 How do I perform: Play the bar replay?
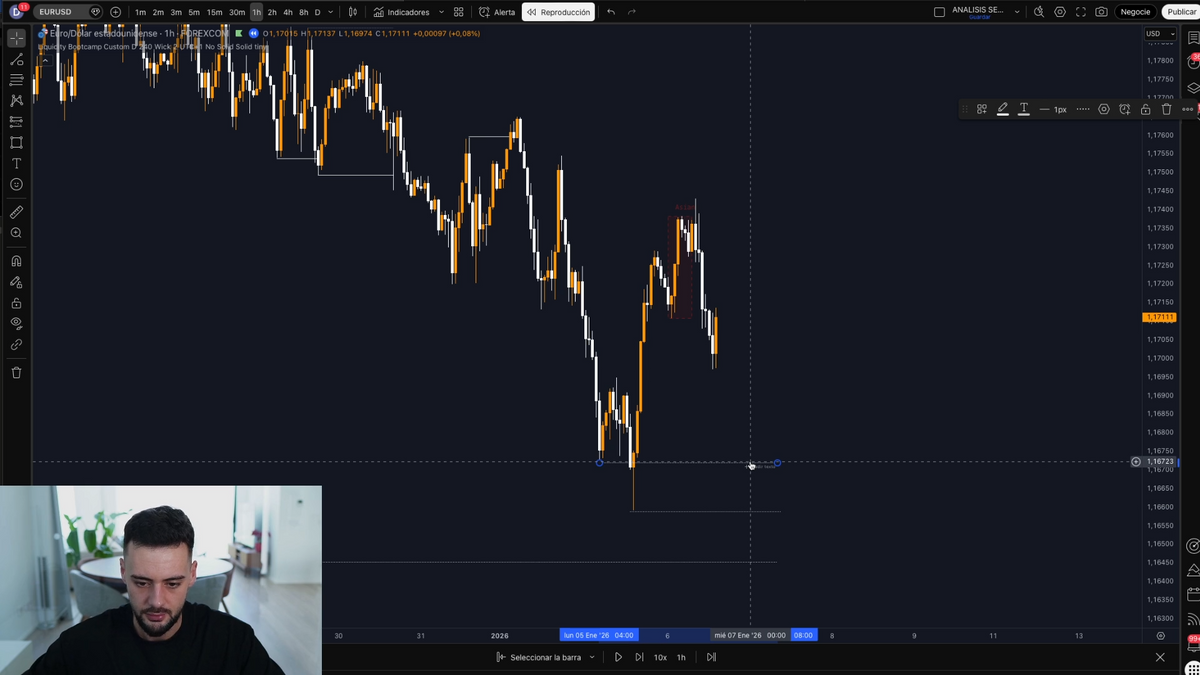coord(618,657)
